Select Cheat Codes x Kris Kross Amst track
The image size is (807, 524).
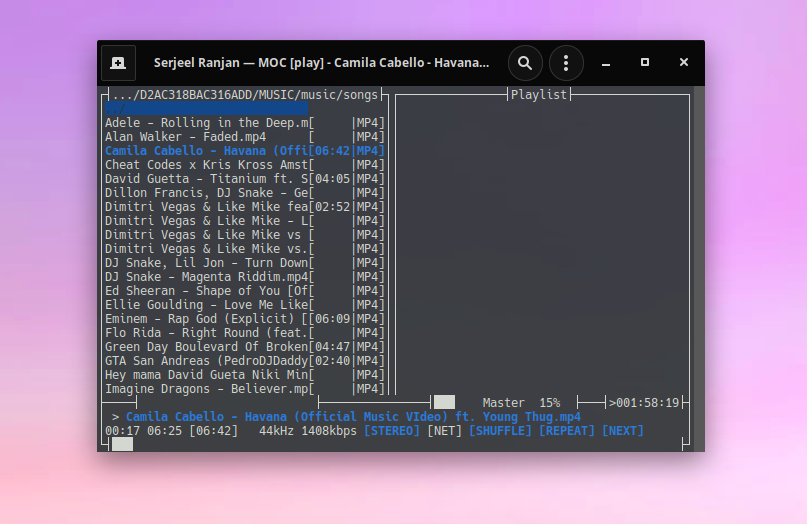coord(244,165)
